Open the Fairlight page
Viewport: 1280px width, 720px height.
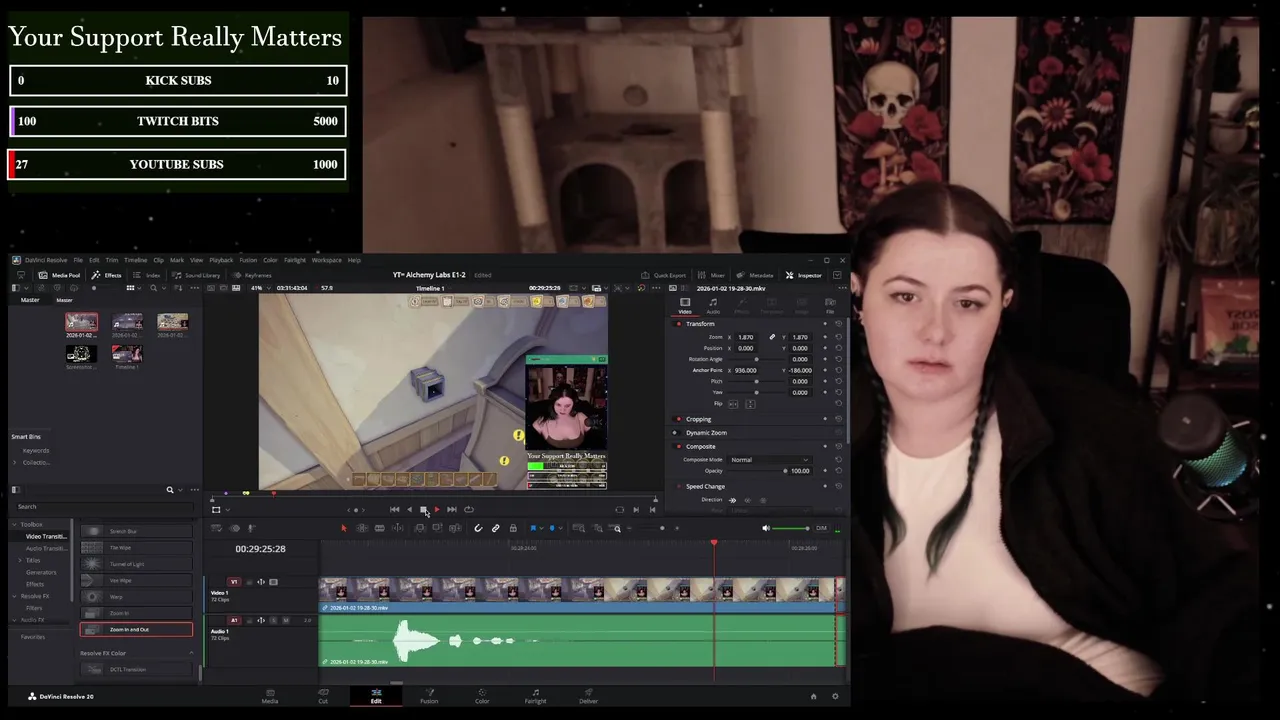(535, 695)
